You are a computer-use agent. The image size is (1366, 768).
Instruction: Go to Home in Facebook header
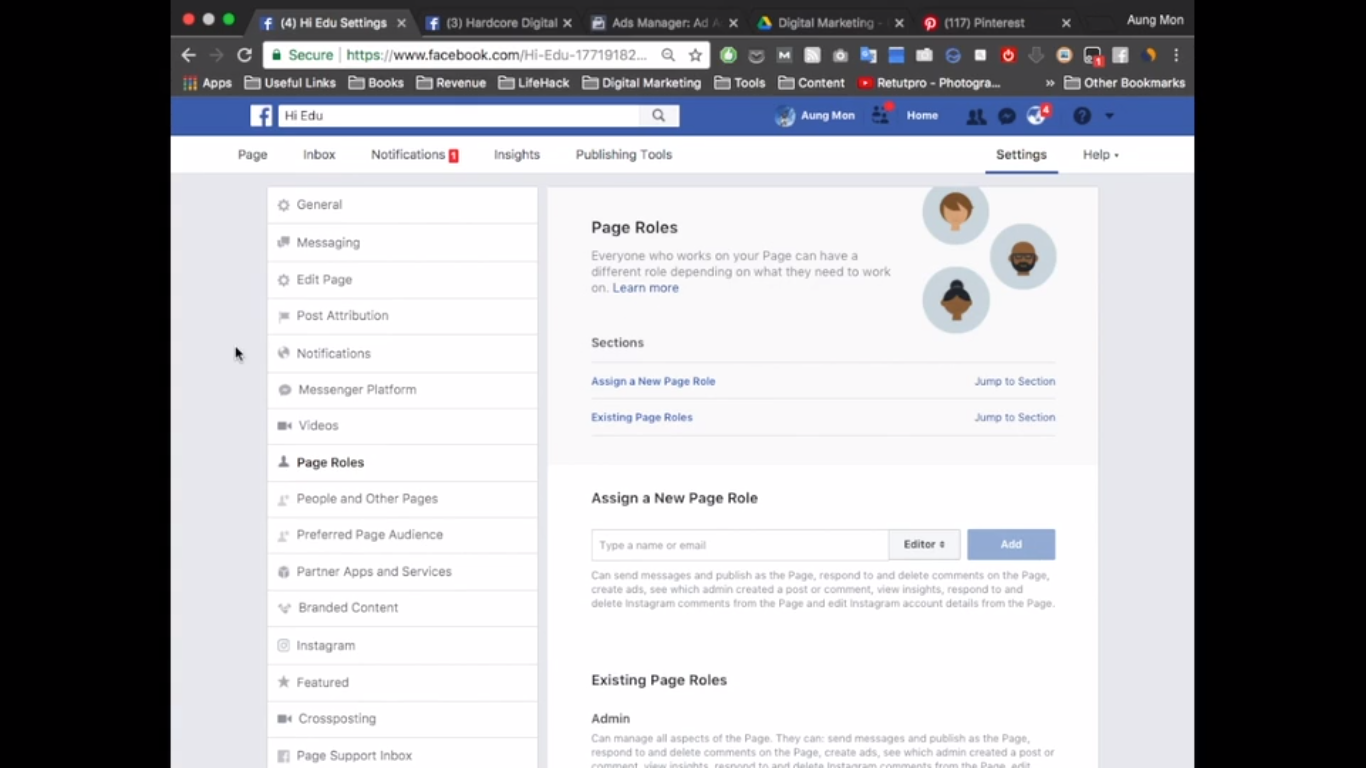922,116
